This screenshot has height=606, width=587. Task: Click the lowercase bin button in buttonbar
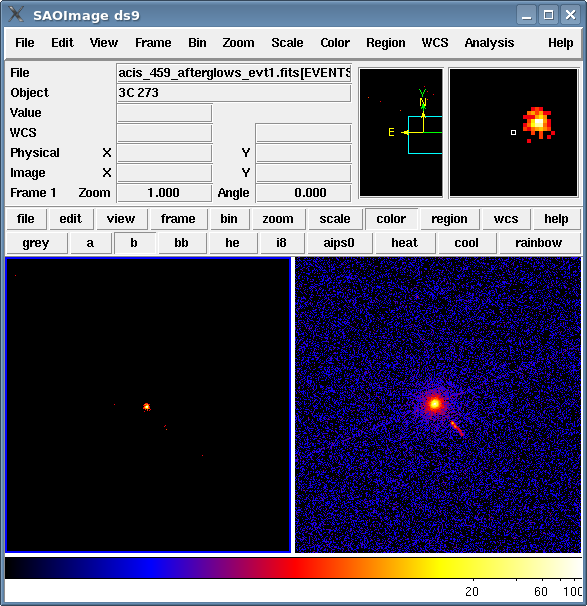229,219
